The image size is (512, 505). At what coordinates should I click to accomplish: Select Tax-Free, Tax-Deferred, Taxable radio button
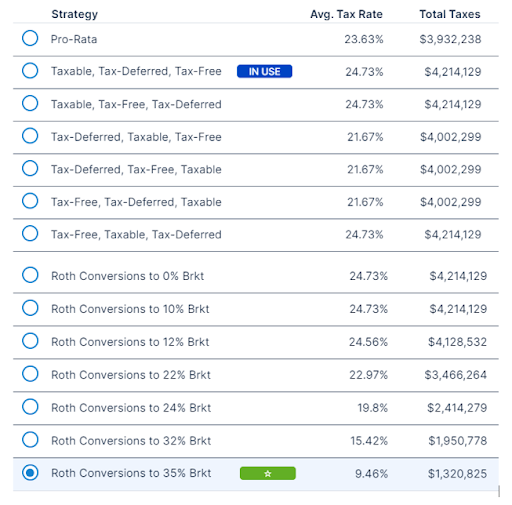pos(30,201)
